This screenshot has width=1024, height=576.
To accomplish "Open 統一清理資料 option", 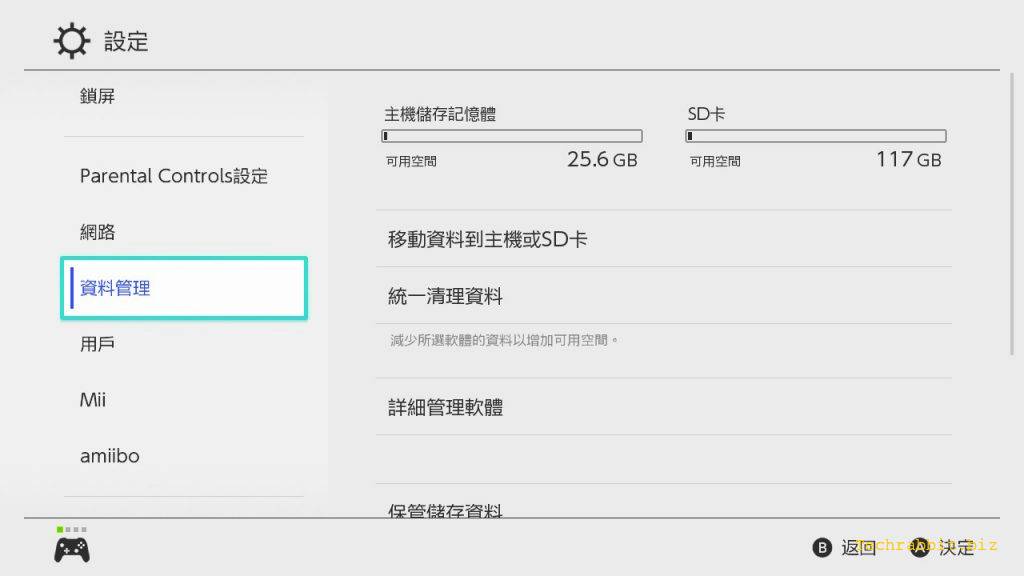I will click(445, 296).
